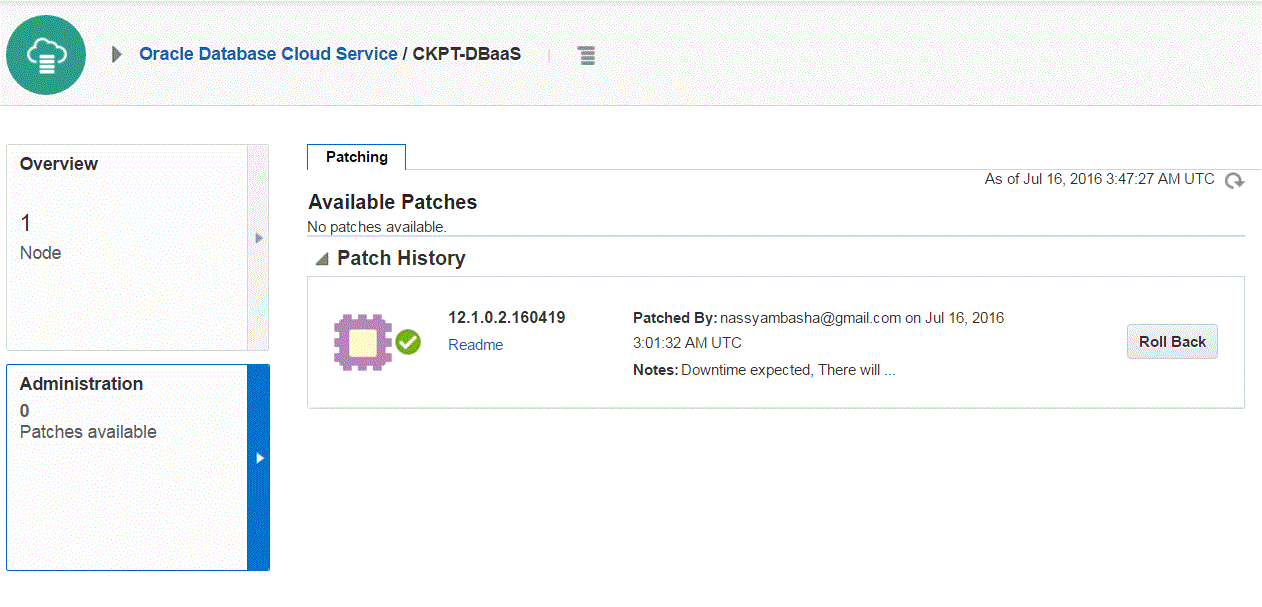Click the Available Patches heading
This screenshot has height=607, width=1262.
(393, 202)
